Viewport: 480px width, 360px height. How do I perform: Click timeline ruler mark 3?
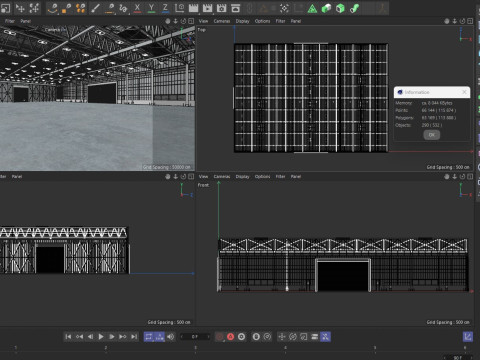195,348
